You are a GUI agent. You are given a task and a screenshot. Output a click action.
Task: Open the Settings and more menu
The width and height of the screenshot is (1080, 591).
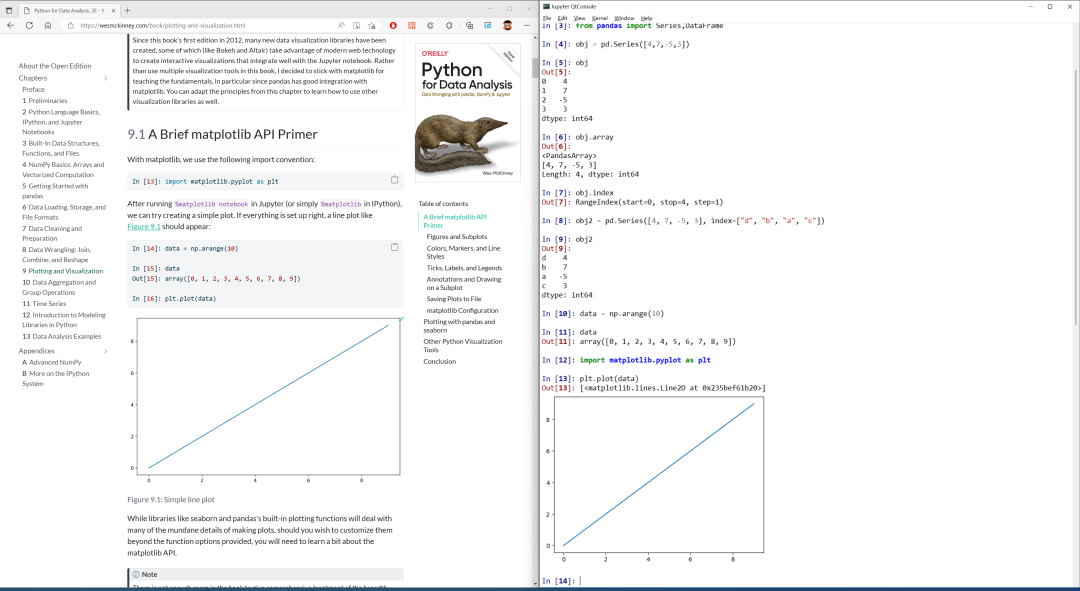coord(528,25)
